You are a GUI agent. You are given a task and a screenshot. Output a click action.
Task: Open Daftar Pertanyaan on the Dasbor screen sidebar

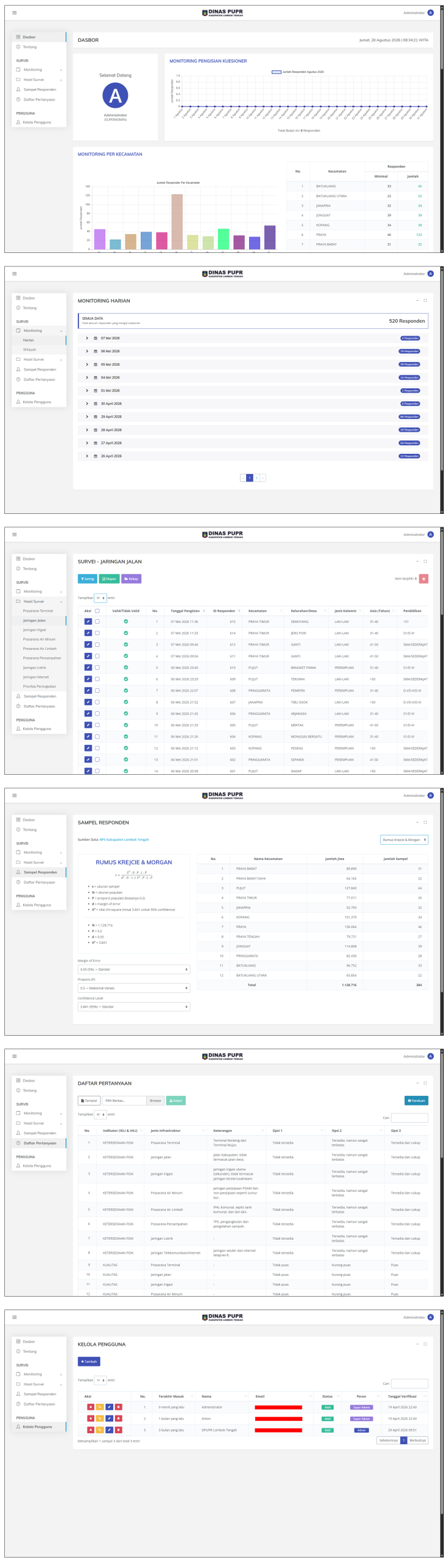(x=39, y=100)
